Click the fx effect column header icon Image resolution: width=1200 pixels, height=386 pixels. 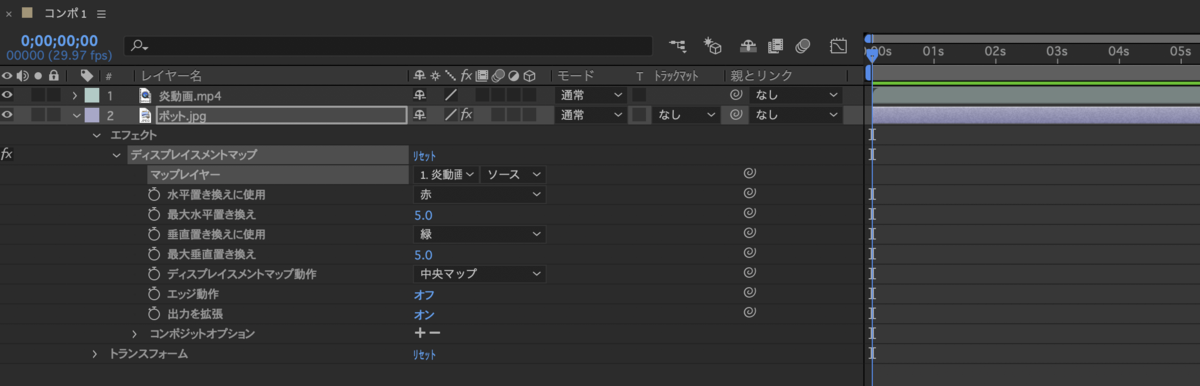point(466,75)
